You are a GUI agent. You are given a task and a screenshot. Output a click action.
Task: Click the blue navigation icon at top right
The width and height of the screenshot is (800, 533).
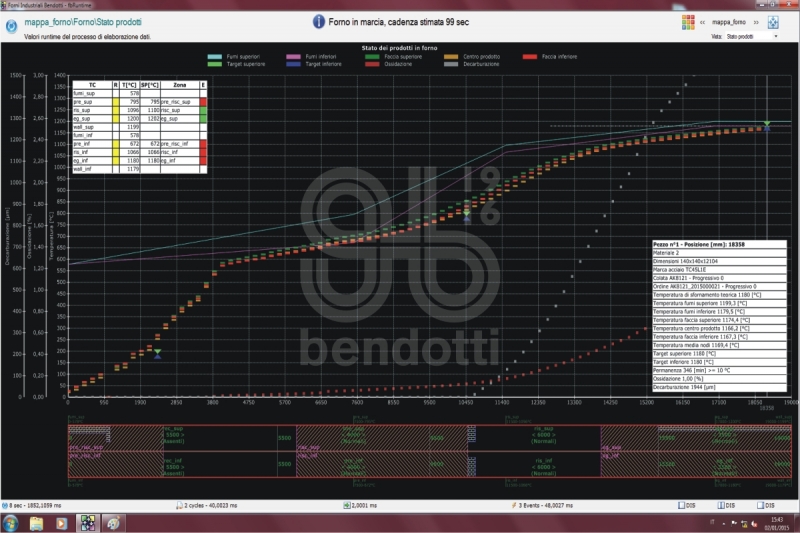773,21
